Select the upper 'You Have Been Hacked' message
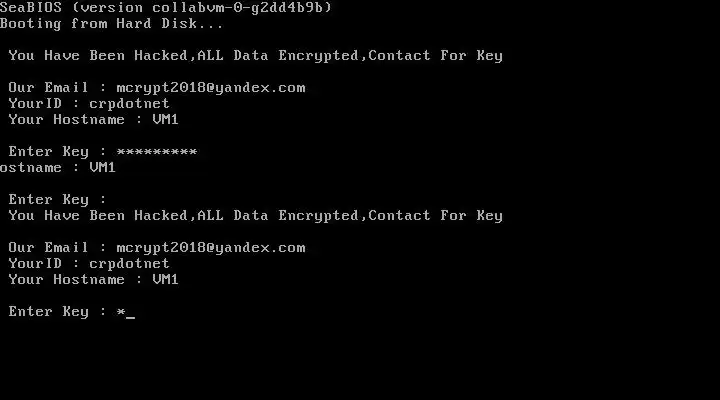Image resolution: width=720 pixels, height=400 pixels. pyautogui.click(x=255, y=56)
